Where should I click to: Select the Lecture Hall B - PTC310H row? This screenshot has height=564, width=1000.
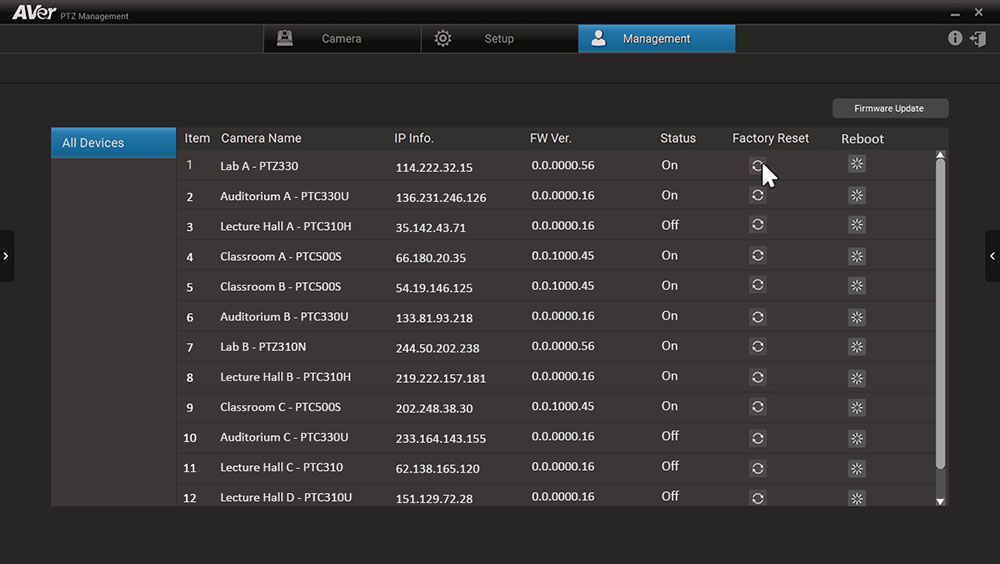pos(285,377)
